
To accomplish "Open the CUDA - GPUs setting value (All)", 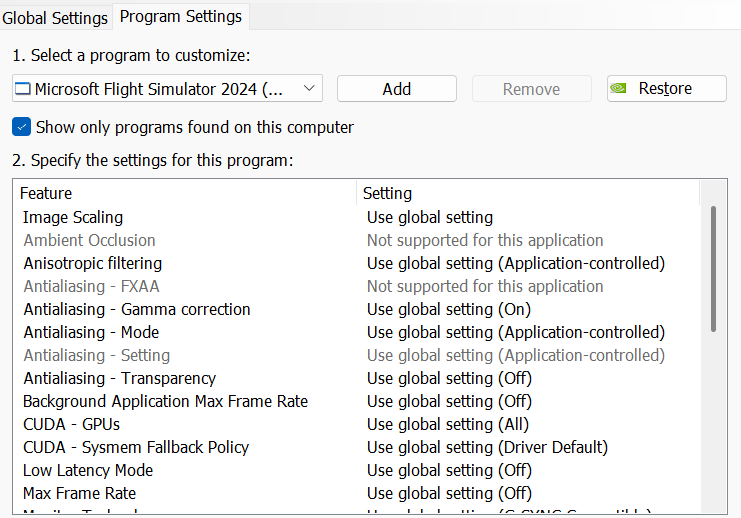I will coord(448,424).
